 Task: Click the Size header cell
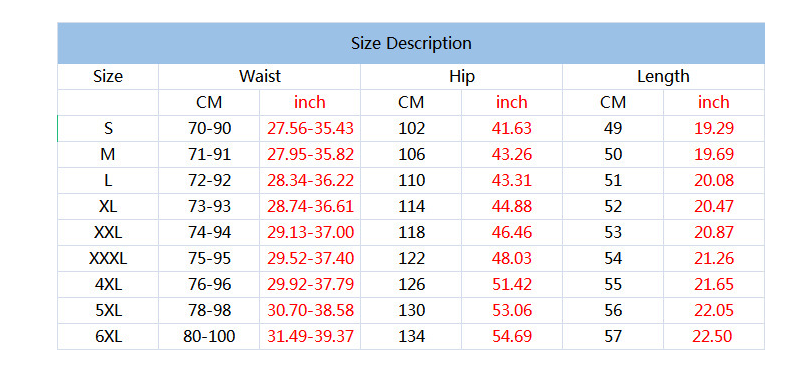108,76
